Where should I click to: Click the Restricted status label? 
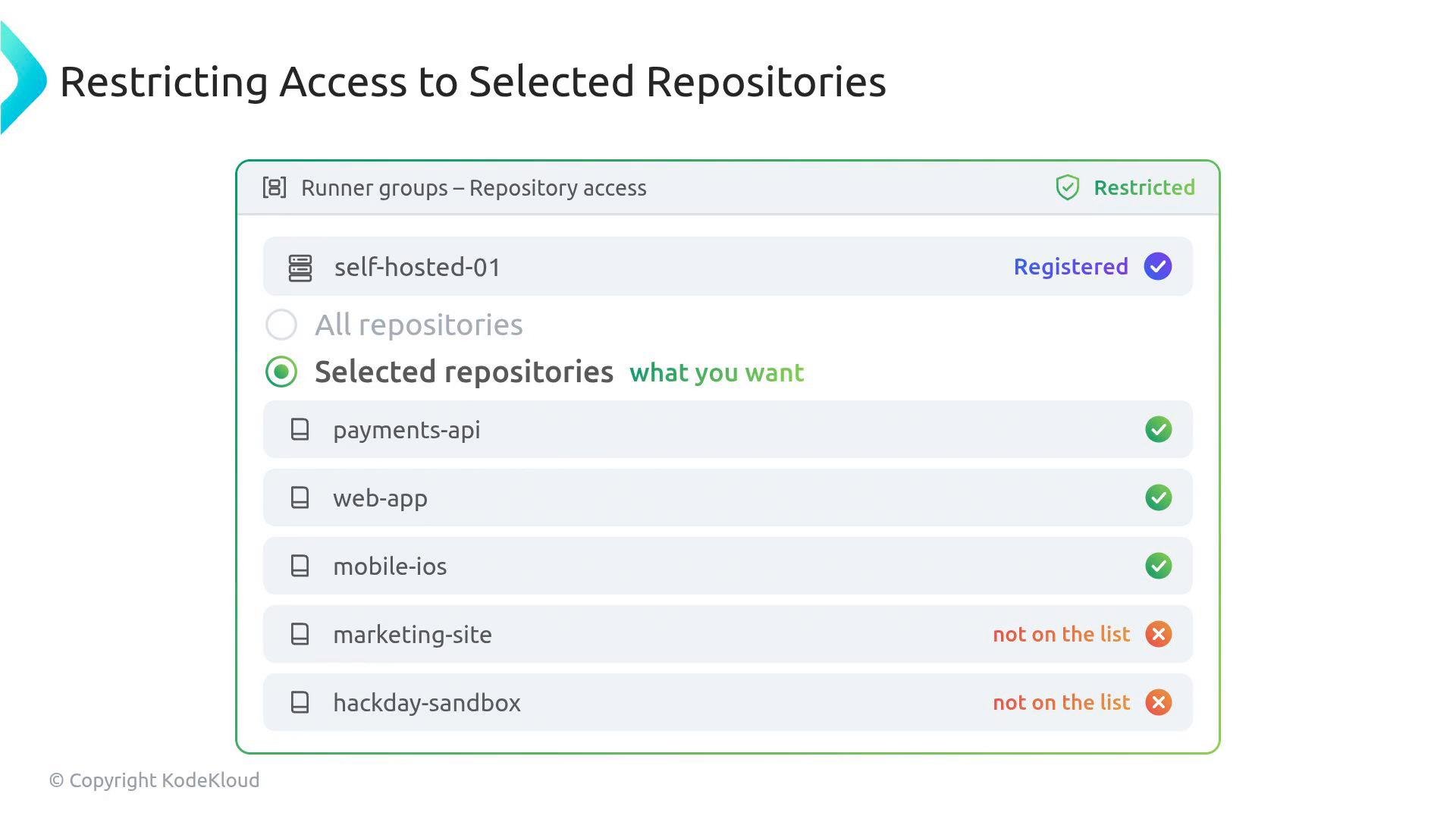point(1144,187)
